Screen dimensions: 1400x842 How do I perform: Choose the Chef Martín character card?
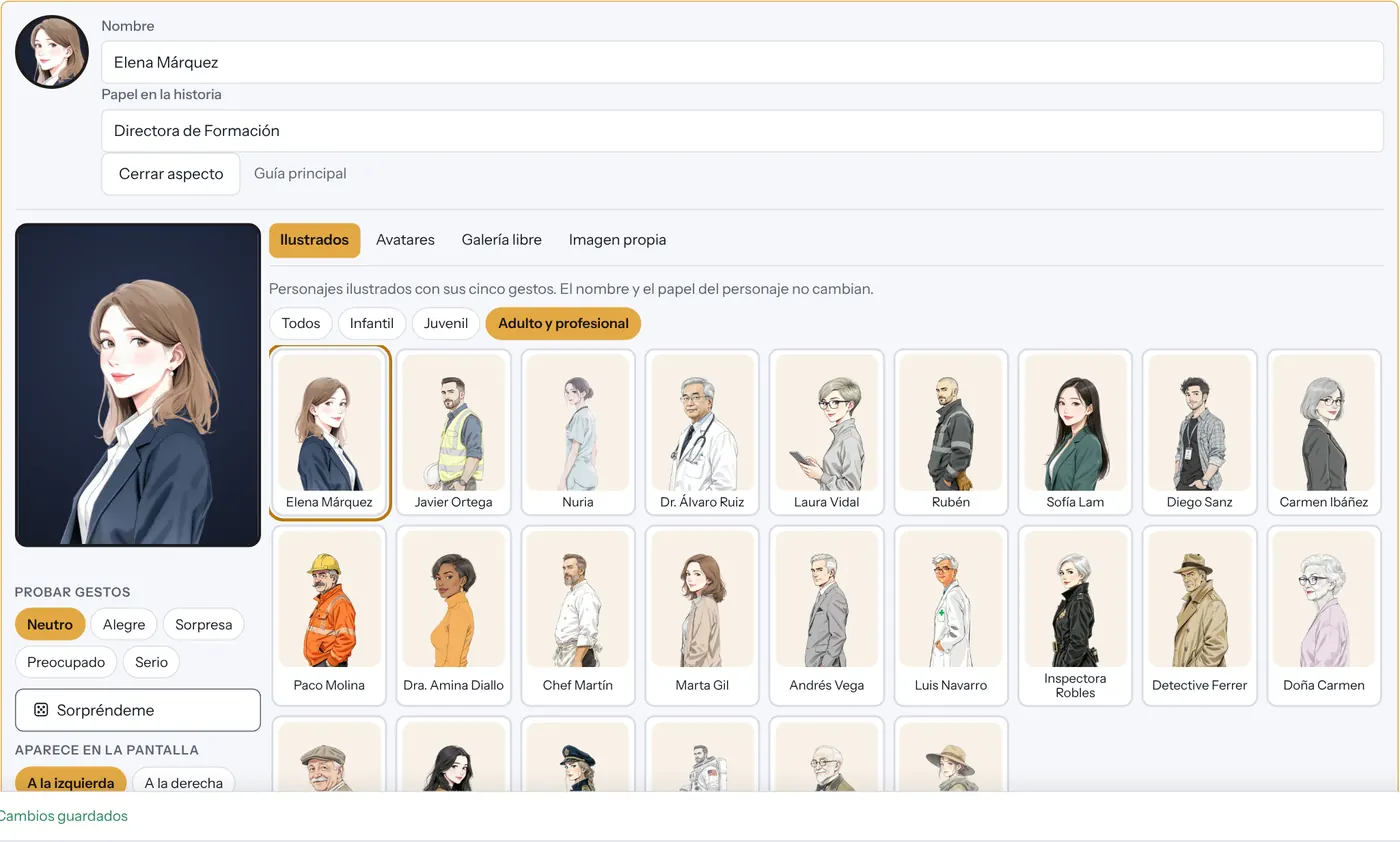[x=578, y=615]
